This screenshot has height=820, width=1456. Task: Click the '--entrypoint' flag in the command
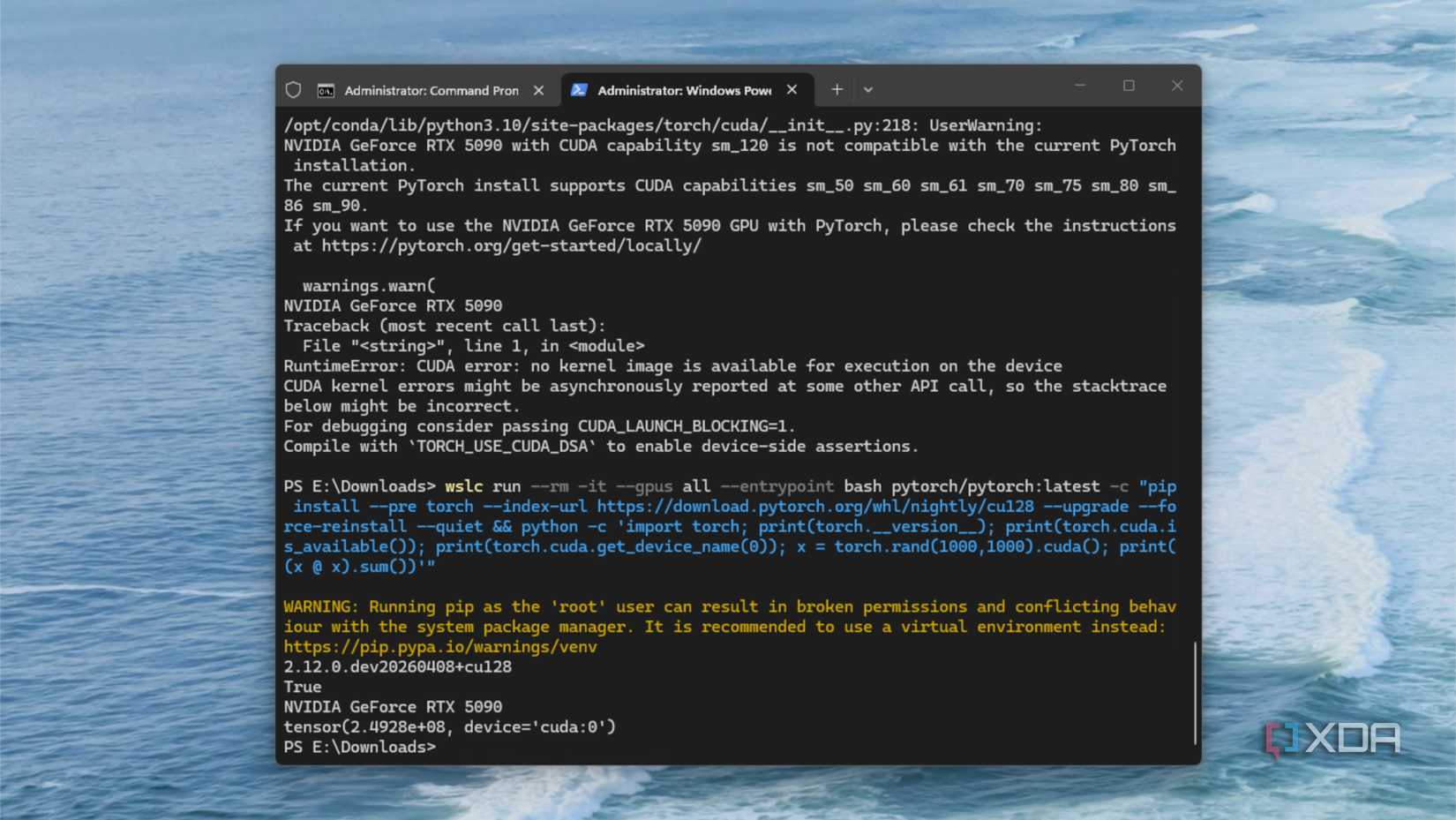(777, 486)
